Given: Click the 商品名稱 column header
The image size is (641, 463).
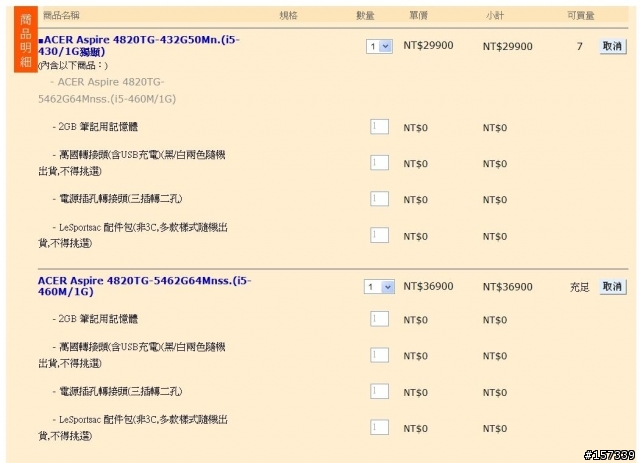Looking at the screenshot, I should click(61, 16).
